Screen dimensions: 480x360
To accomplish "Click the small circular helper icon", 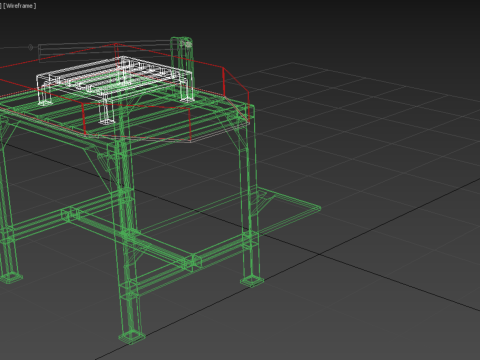I will [x=30, y=47].
